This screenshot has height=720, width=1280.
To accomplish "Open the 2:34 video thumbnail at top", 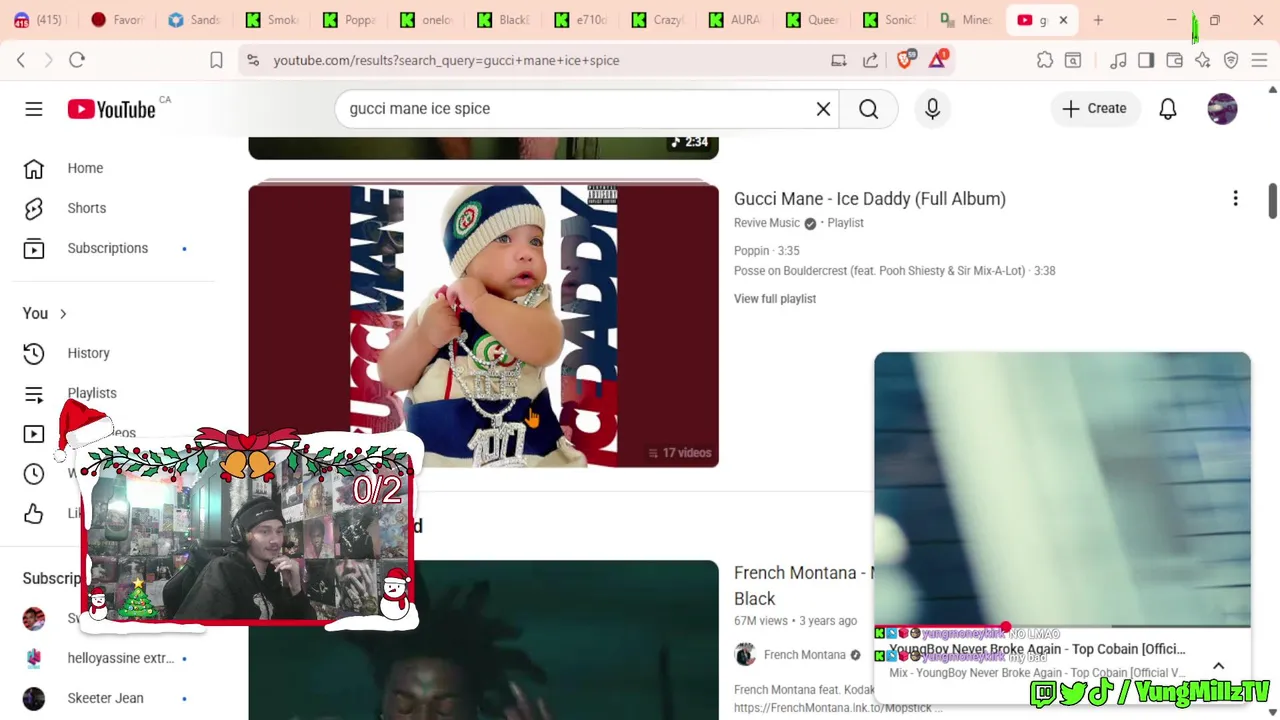I will [483, 148].
